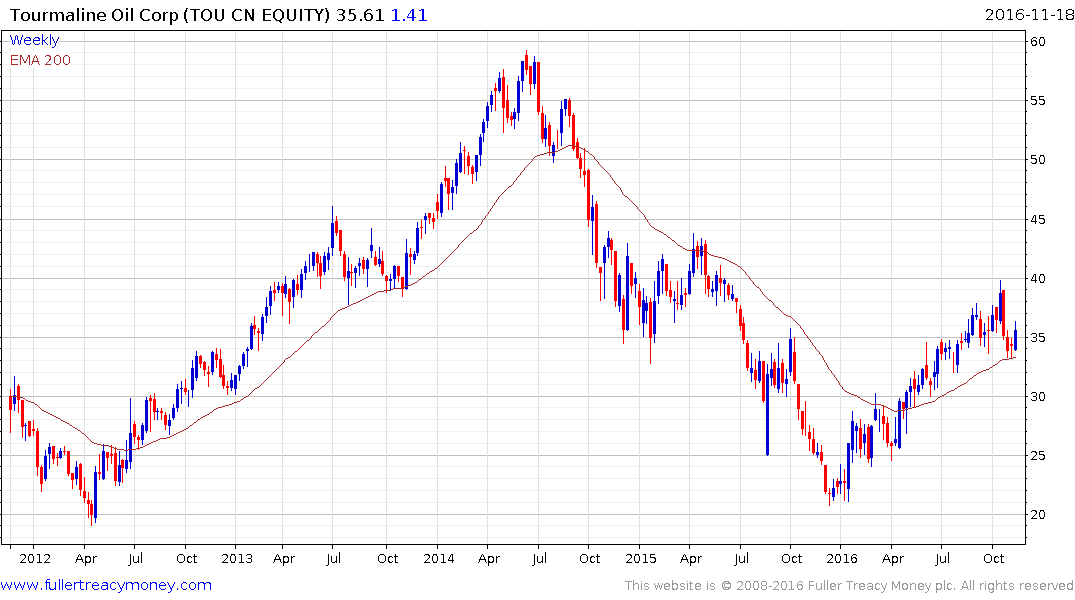The image size is (1075, 600).
Task: Click the 50 price axis label
Action: (1038, 160)
